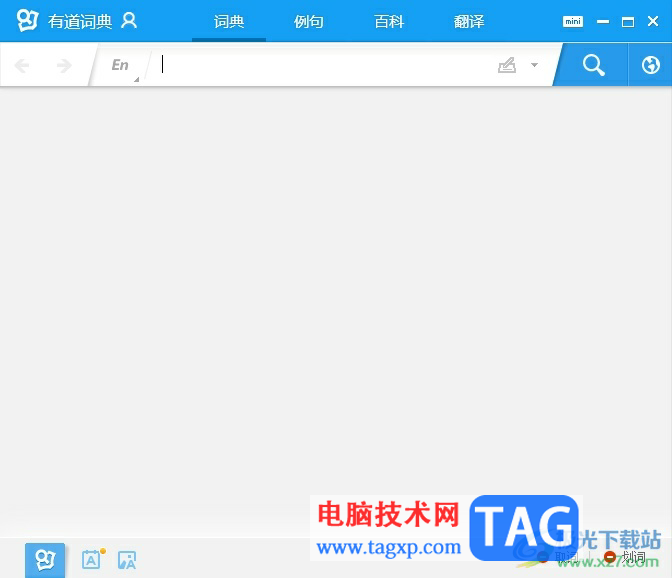Minimize the Youdao dictionary window

point(603,21)
